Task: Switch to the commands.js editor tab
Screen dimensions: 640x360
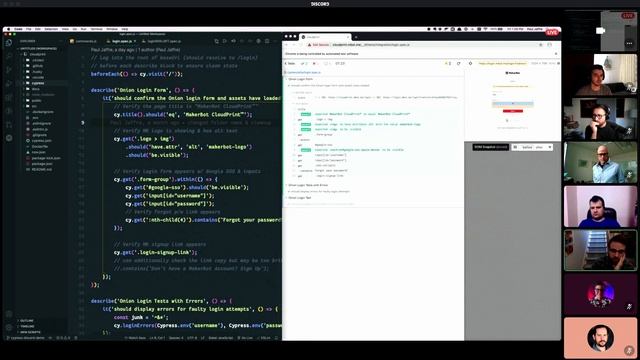Action: (85, 41)
